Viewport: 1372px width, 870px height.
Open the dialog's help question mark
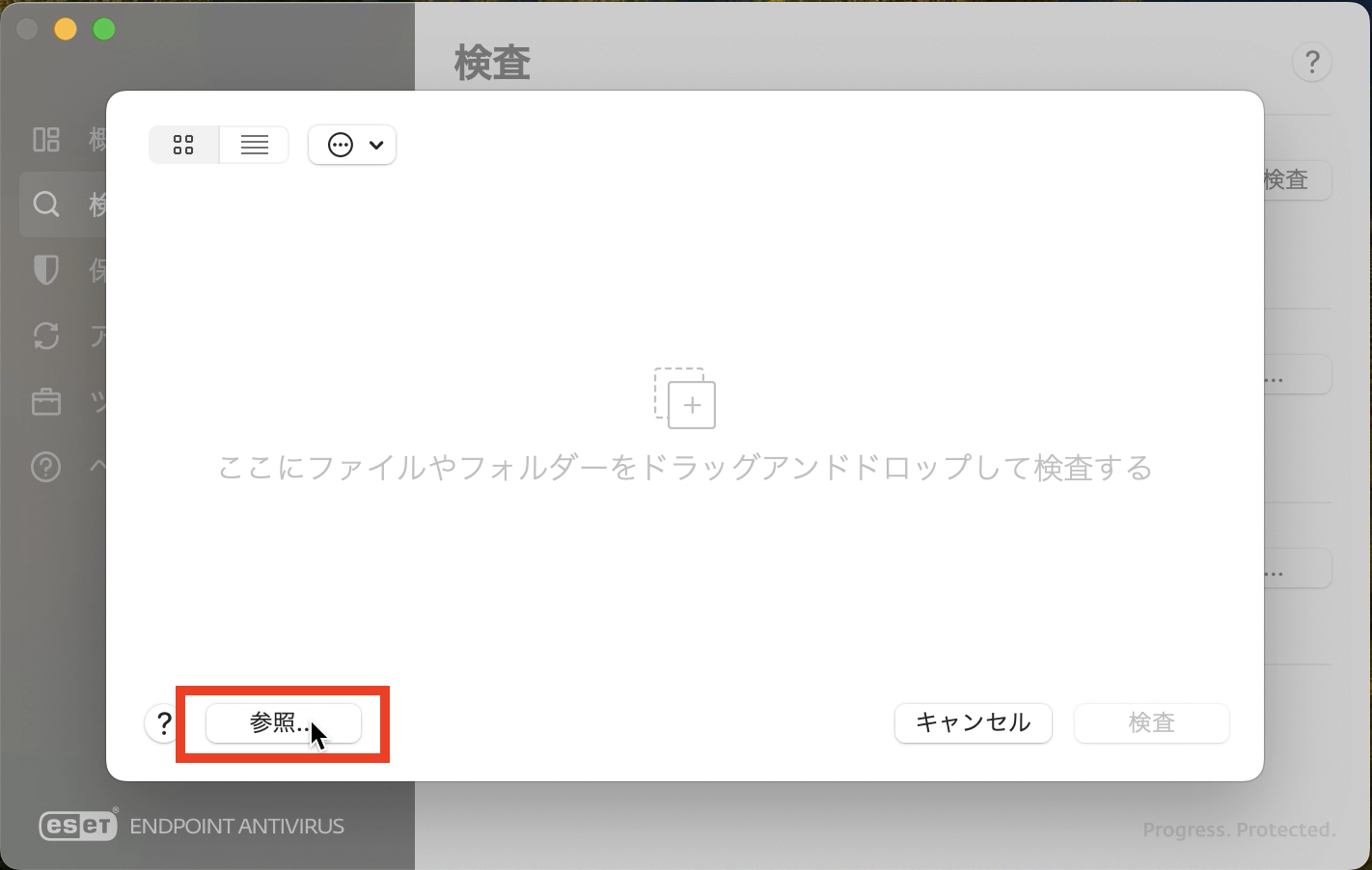[x=164, y=723]
